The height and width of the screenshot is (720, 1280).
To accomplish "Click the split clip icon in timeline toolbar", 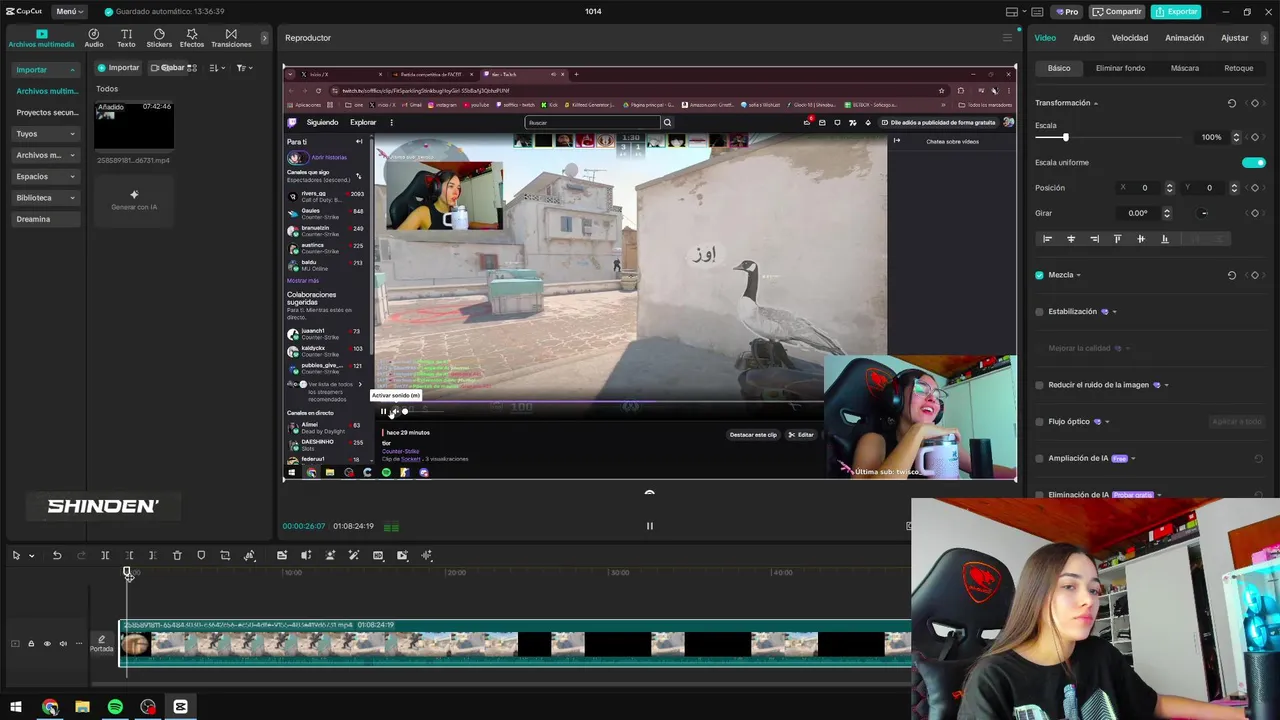I will pos(105,555).
